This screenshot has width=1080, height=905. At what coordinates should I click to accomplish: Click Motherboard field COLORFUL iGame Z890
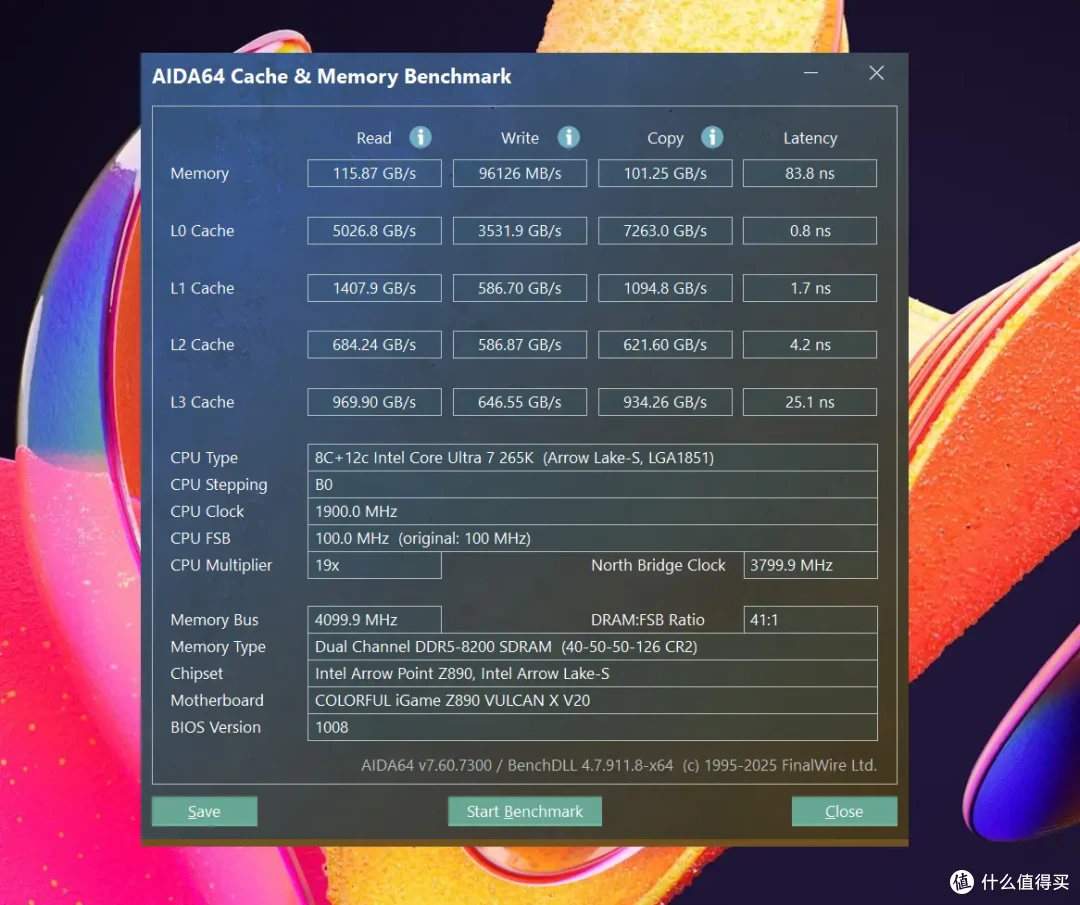[x=592, y=700]
